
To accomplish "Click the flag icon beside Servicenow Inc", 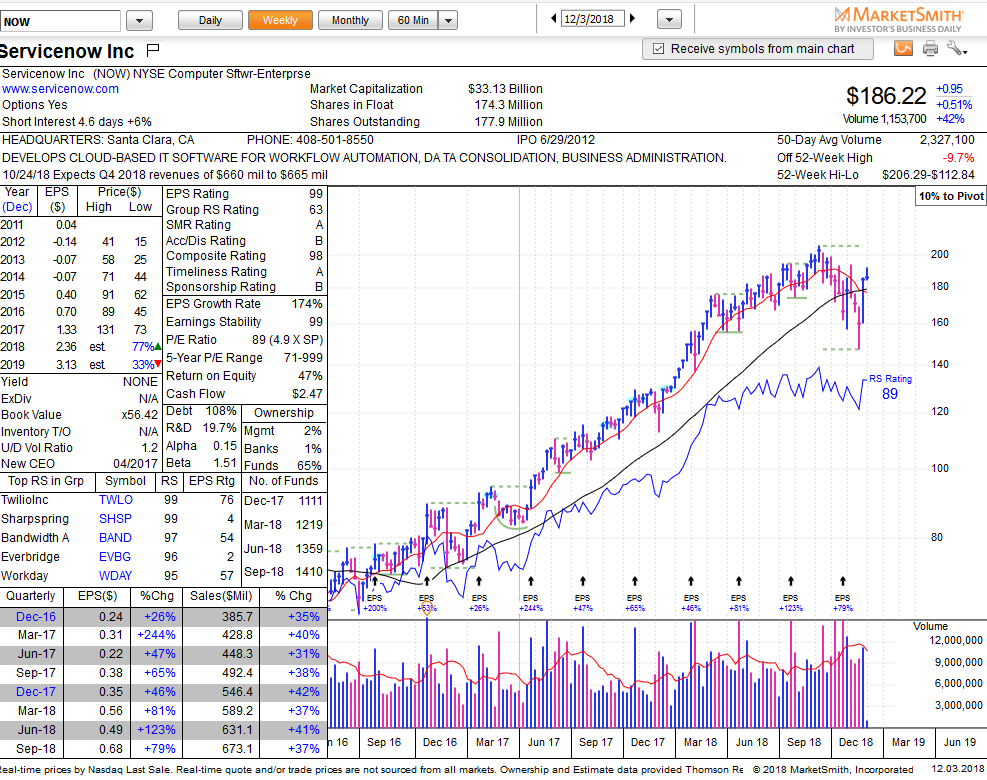I will pos(152,50).
